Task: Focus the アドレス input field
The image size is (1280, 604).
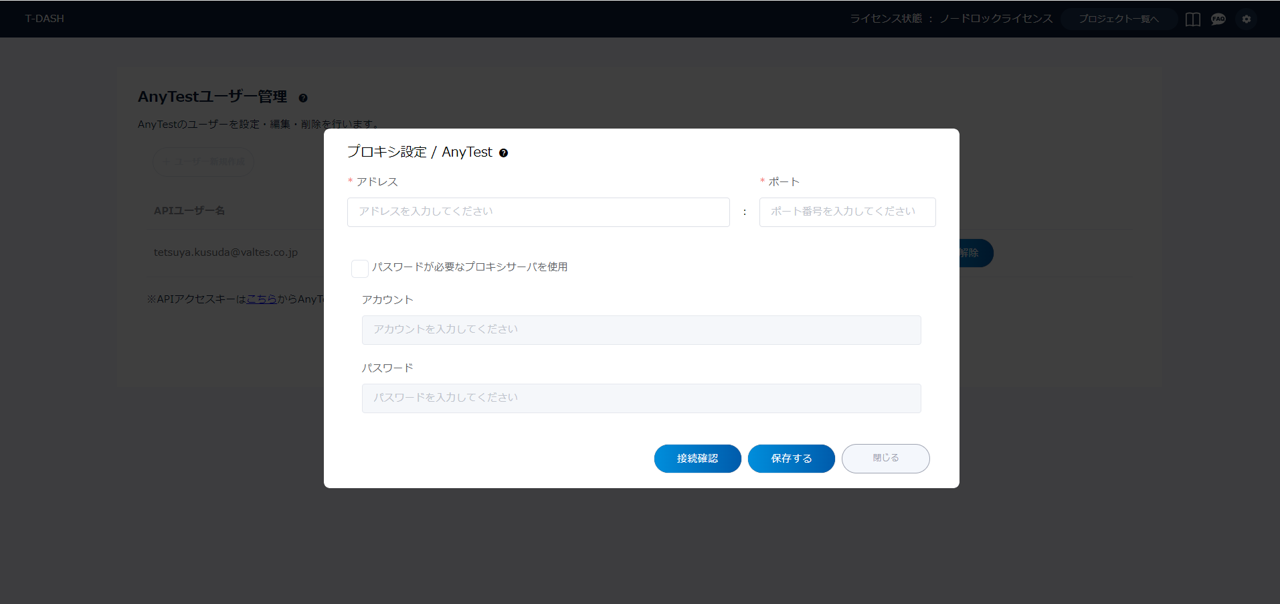Action: [538, 212]
